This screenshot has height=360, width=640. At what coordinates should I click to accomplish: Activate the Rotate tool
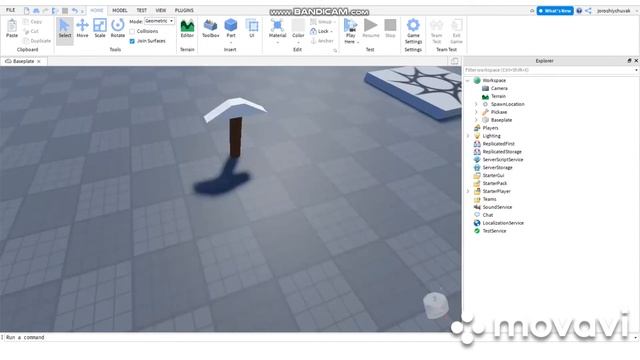tap(118, 29)
